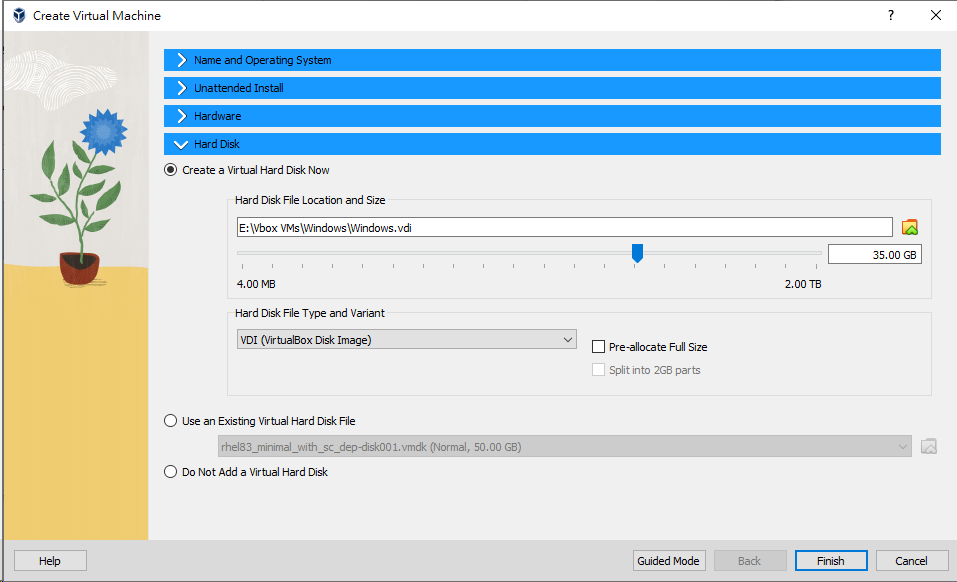Click the Cancel button

(x=912, y=561)
